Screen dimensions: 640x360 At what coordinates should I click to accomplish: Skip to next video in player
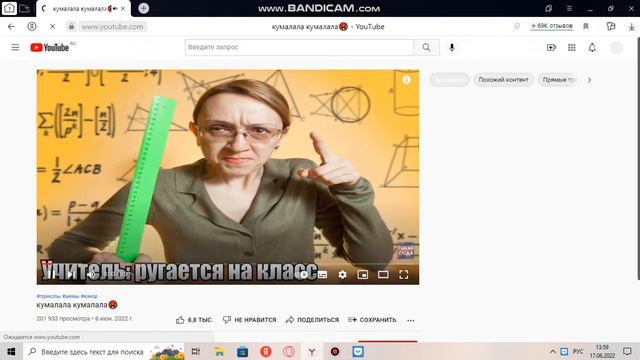pos(71,274)
